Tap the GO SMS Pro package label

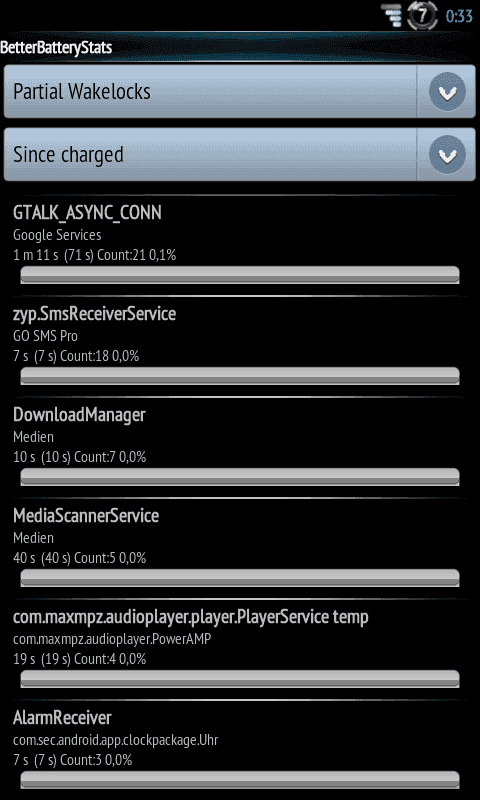click(45, 336)
